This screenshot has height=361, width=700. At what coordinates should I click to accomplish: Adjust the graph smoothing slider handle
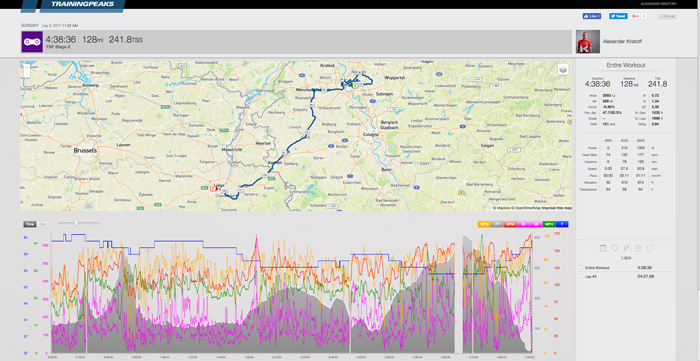click(x=76, y=223)
